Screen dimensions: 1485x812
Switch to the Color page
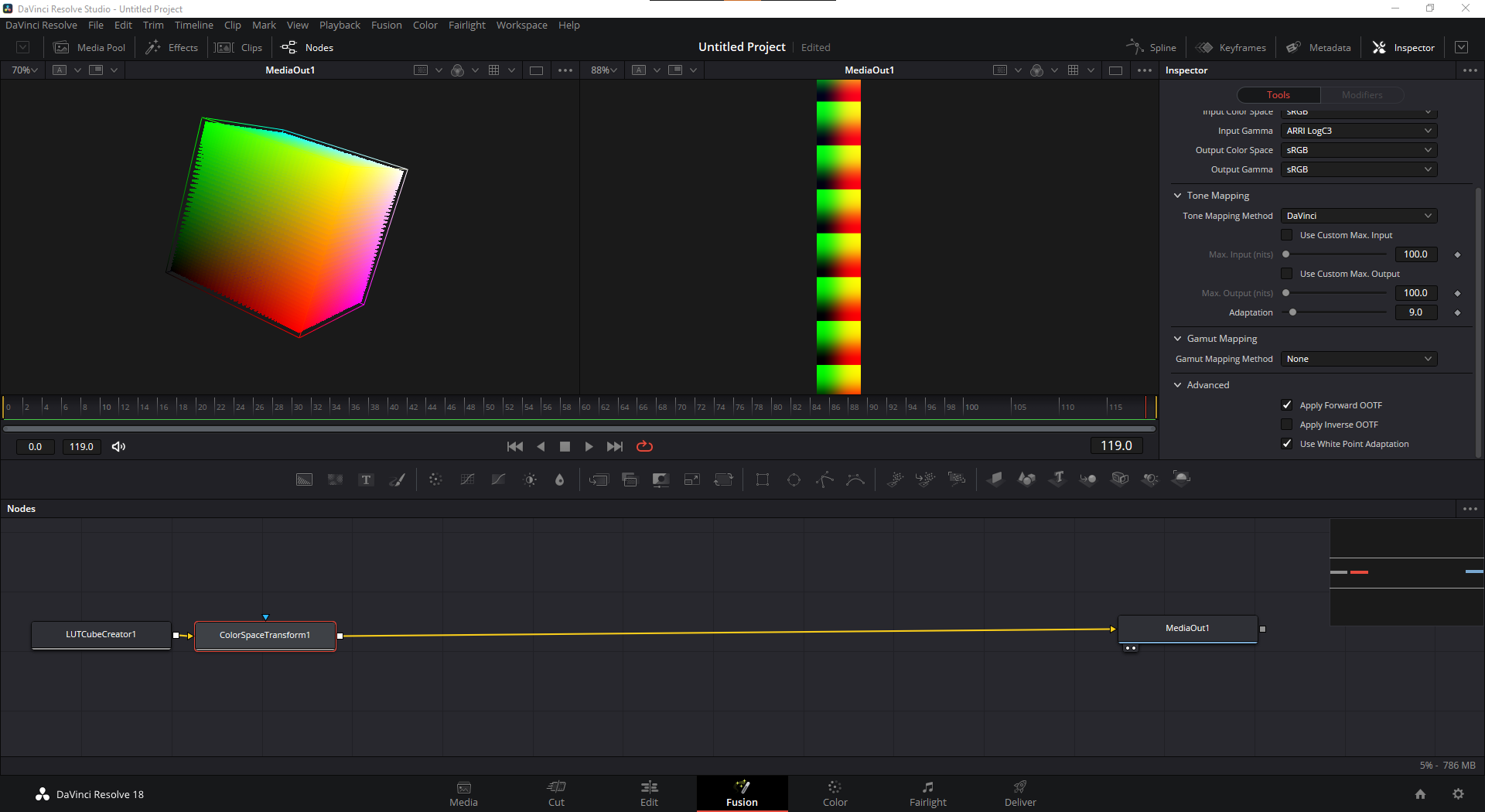835,793
